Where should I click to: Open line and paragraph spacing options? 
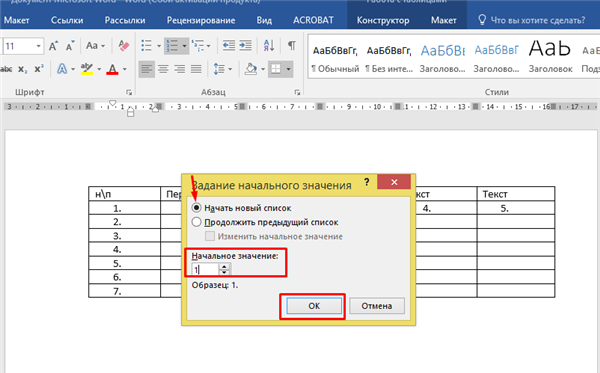pos(223,69)
